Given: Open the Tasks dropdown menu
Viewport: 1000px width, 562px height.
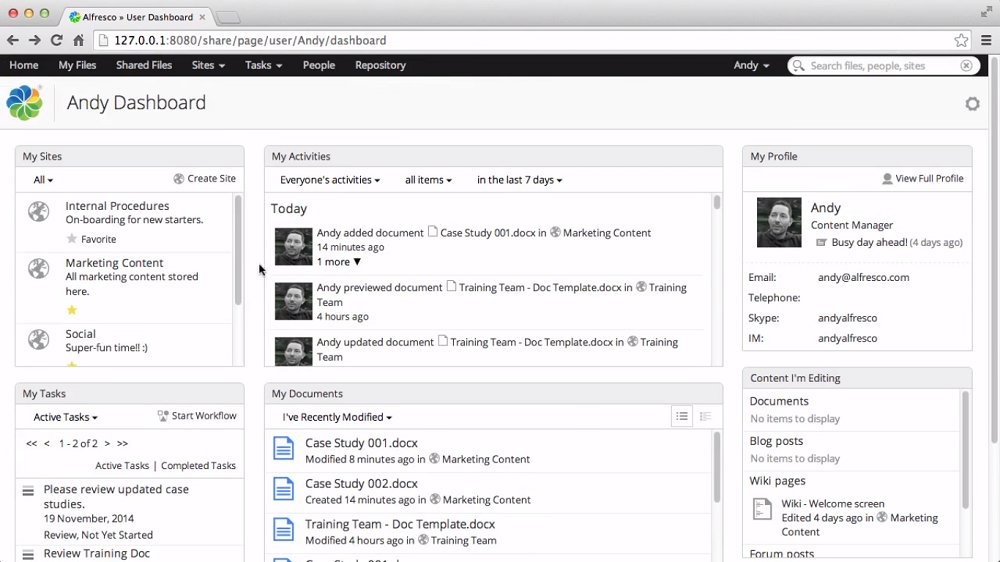Looking at the screenshot, I should tap(263, 65).
